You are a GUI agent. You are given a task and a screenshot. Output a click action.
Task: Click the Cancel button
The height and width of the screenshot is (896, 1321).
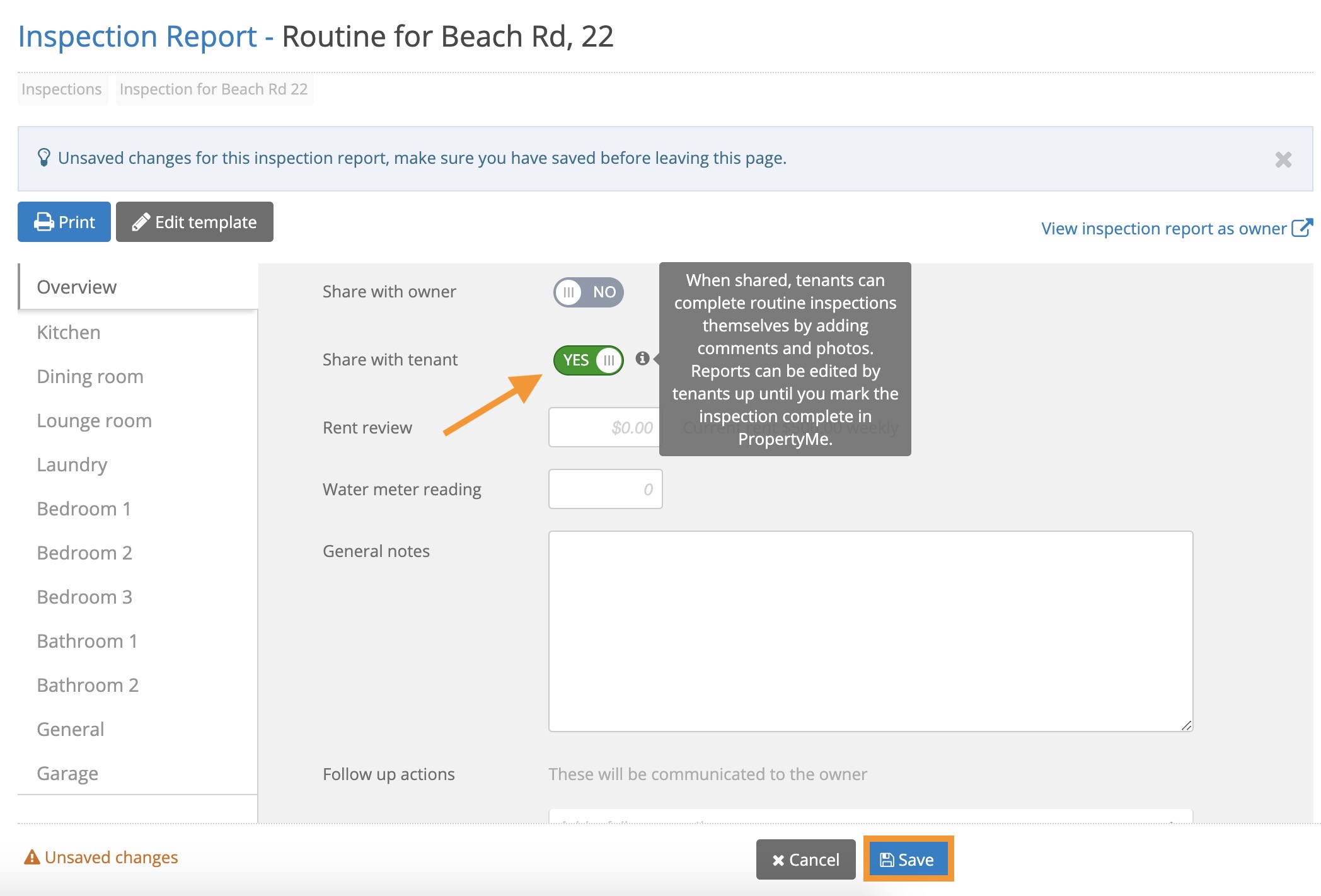tap(806, 859)
